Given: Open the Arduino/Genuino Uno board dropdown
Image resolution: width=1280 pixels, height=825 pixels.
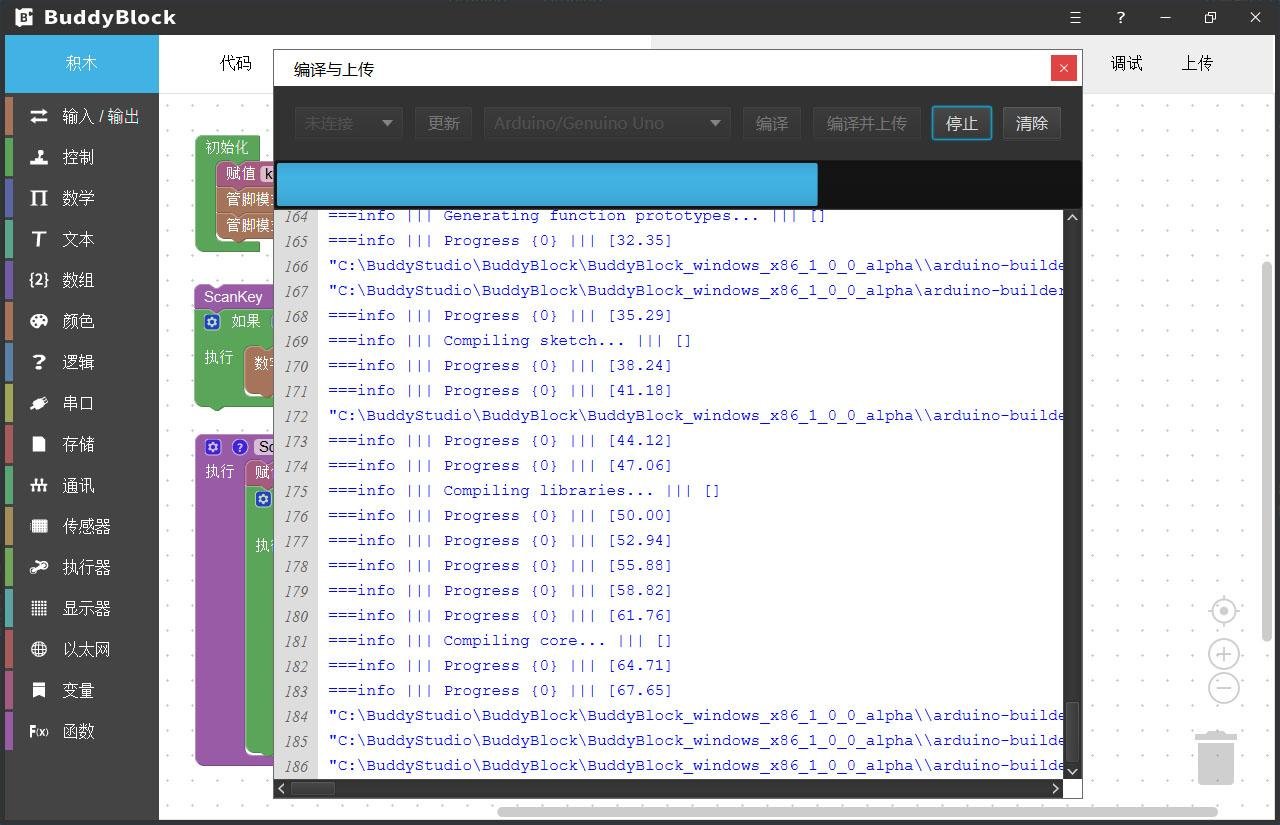Looking at the screenshot, I should [x=608, y=123].
